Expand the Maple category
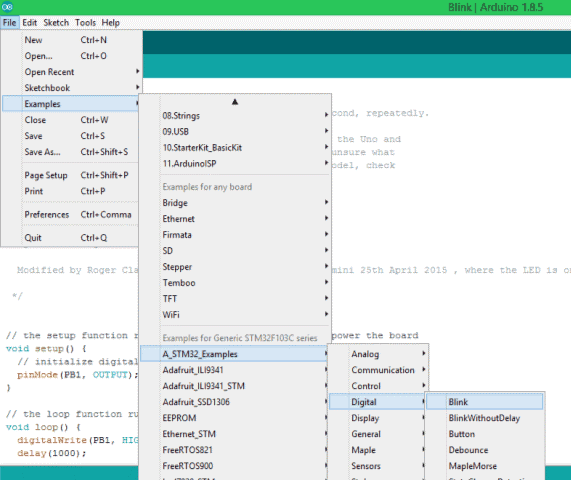The image size is (571, 480). click(377, 450)
